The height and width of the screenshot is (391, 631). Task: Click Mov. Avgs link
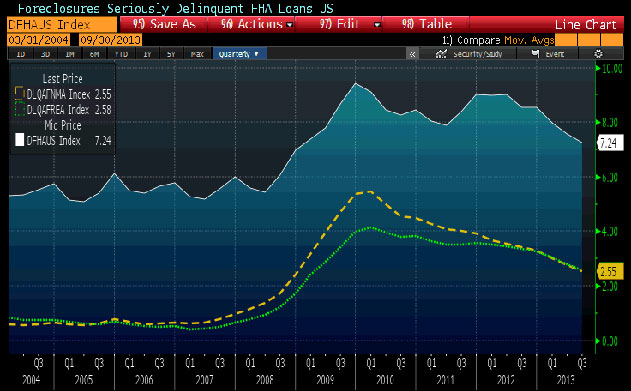pos(529,40)
